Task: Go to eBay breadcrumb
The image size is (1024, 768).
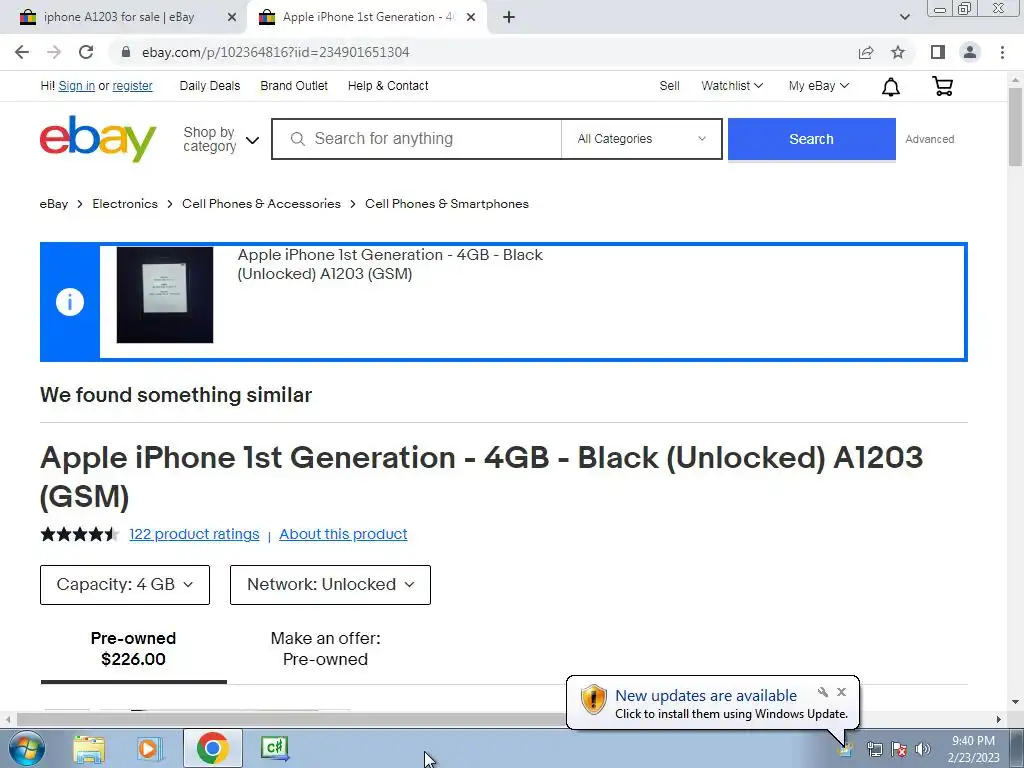Action: (54, 204)
